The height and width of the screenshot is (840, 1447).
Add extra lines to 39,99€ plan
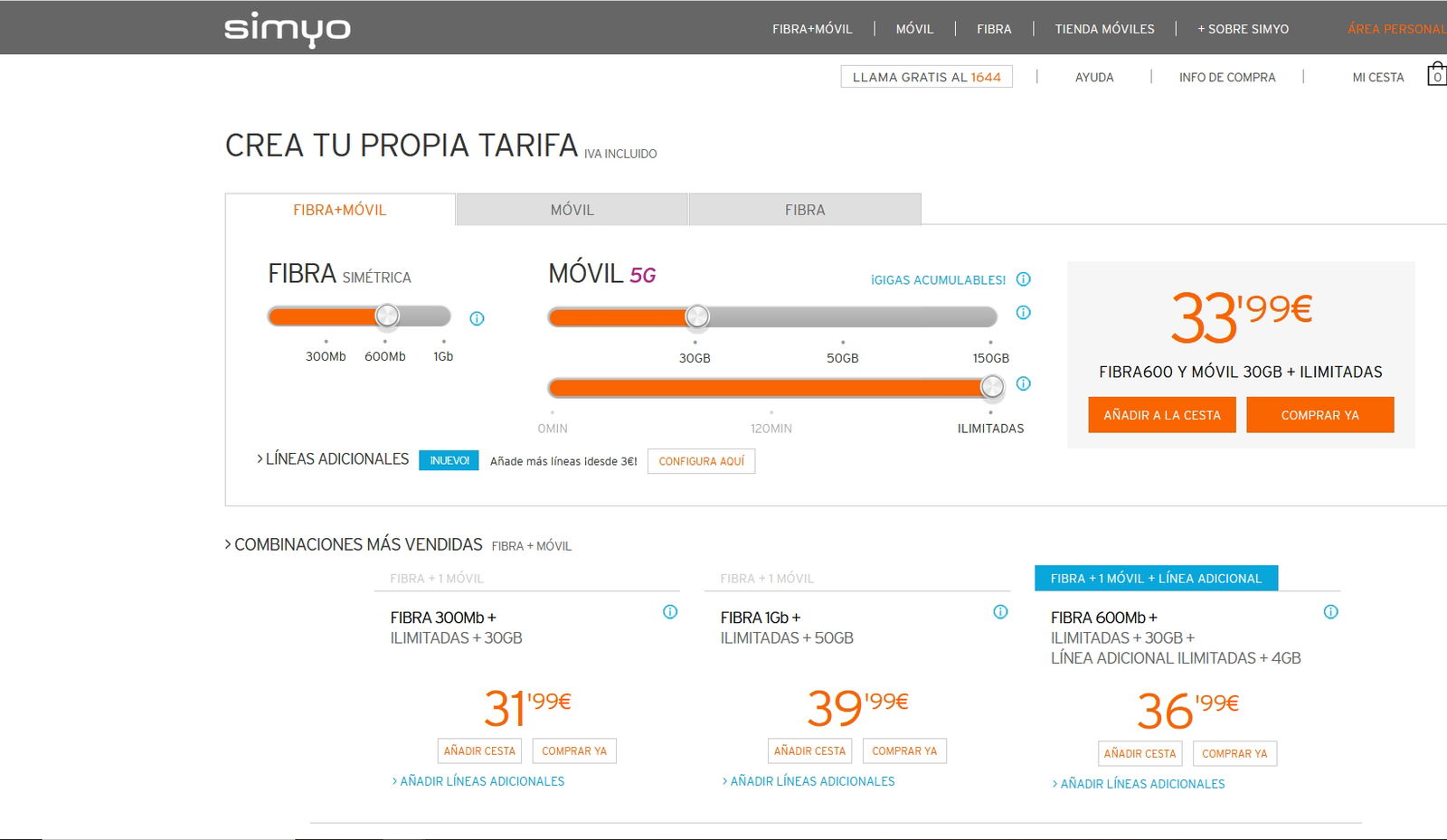click(x=808, y=781)
